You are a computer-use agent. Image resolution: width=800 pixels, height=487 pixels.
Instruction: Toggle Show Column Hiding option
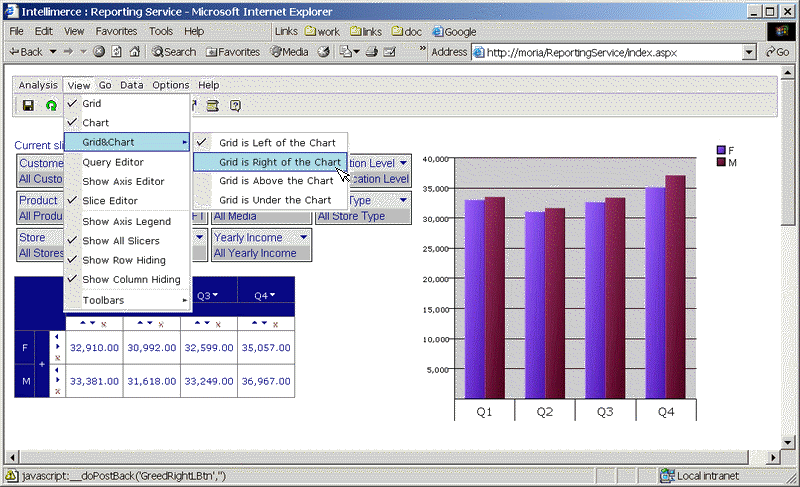[x=127, y=279]
